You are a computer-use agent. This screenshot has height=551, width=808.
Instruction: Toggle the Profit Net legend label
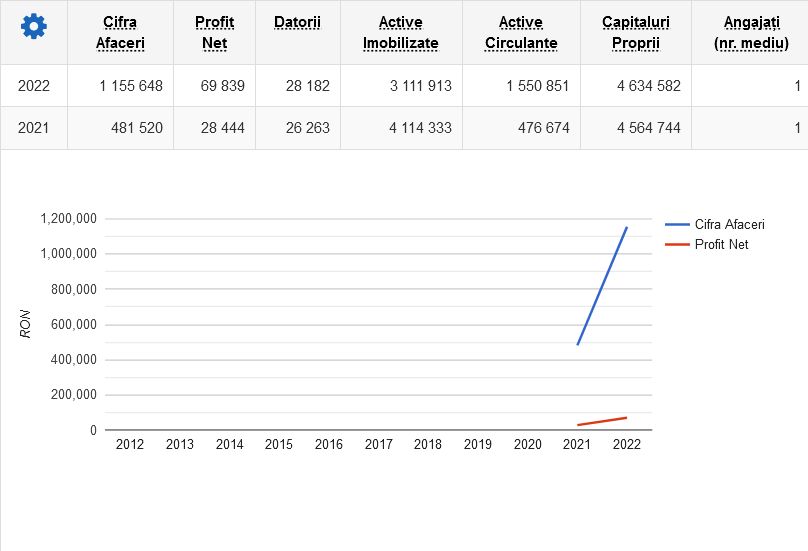tap(721, 244)
